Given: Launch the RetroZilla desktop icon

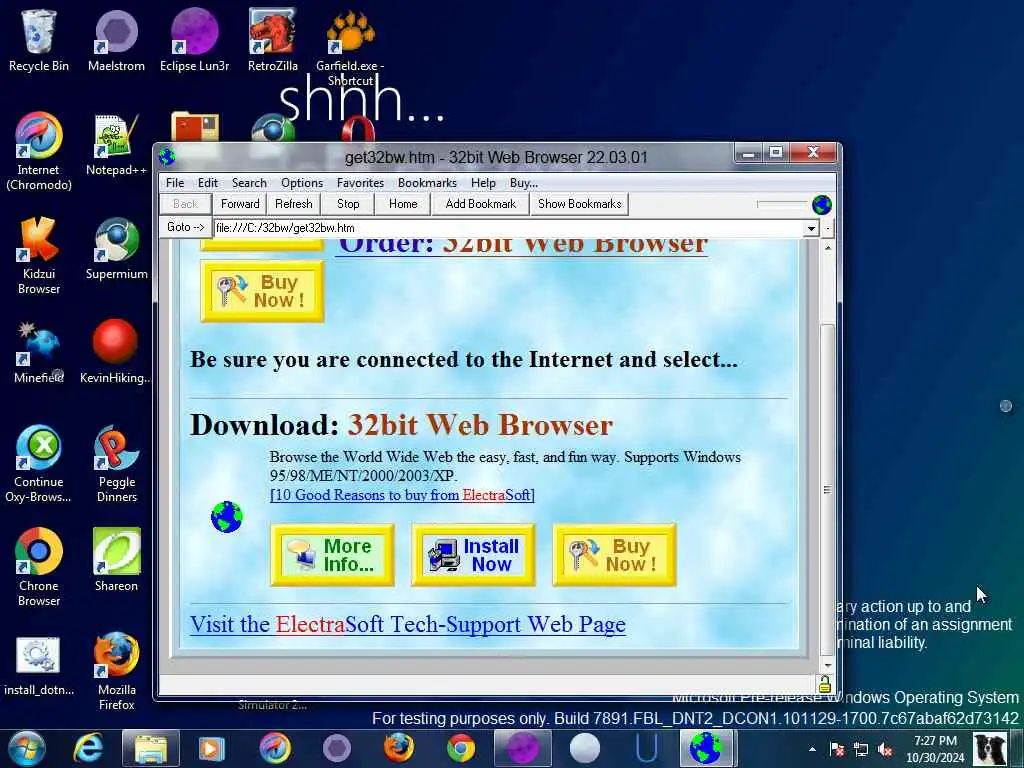Looking at the screenshot, I should pyautogui.click(x=272, y=40).
